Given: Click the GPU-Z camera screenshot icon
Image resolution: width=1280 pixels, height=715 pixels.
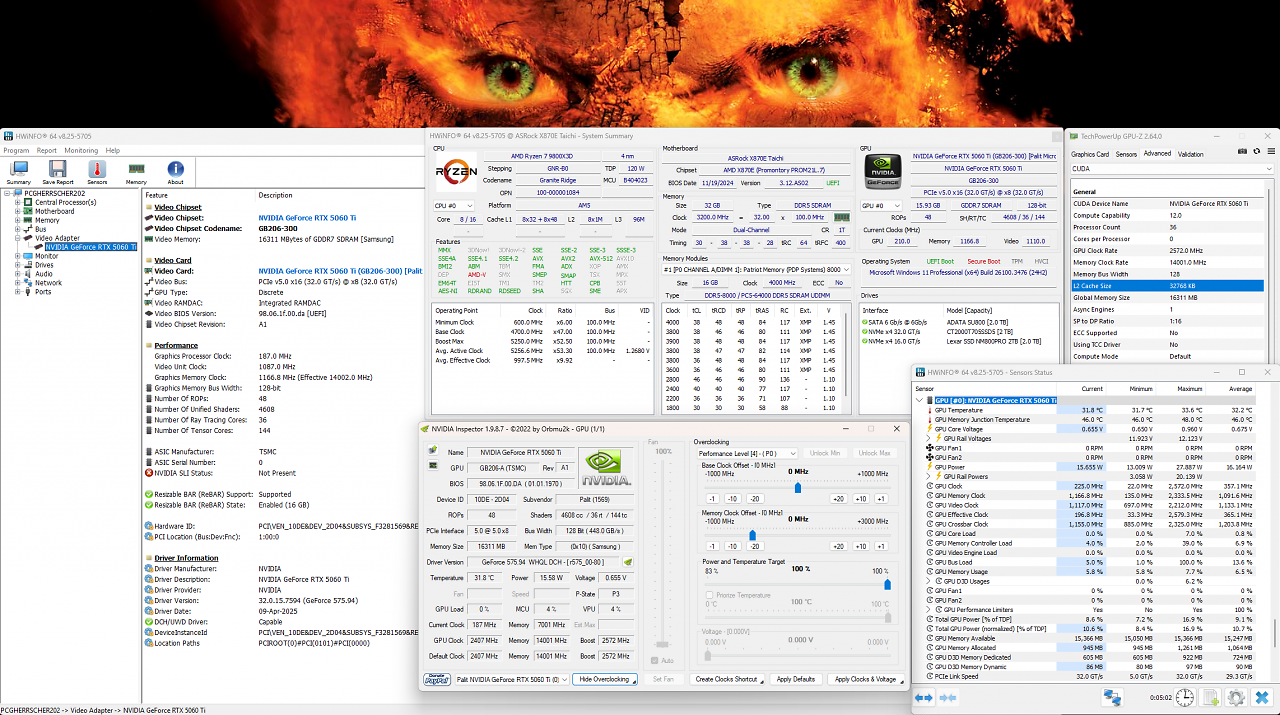Looking at the screenshot, I should (1242, 151).
